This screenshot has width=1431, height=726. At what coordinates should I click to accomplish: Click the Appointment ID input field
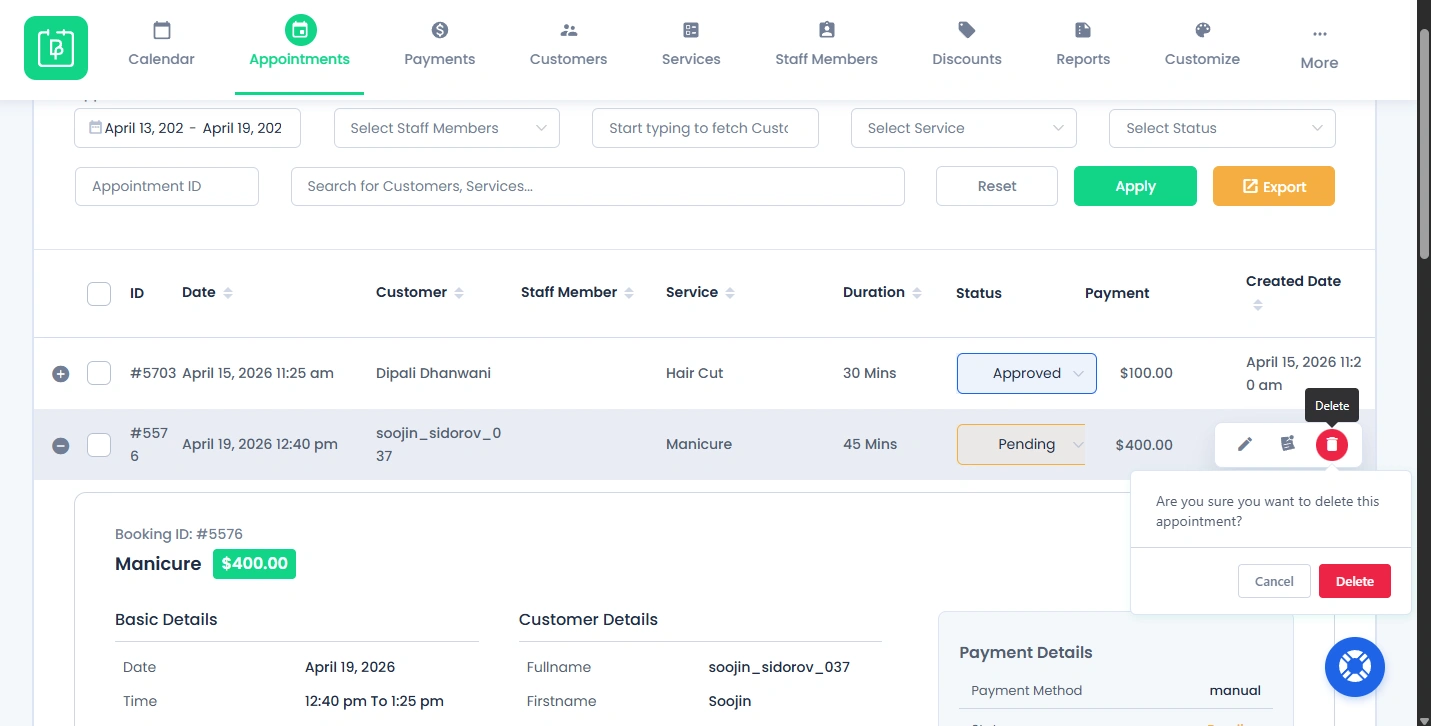pyautogui.click(x=167, y=186)
